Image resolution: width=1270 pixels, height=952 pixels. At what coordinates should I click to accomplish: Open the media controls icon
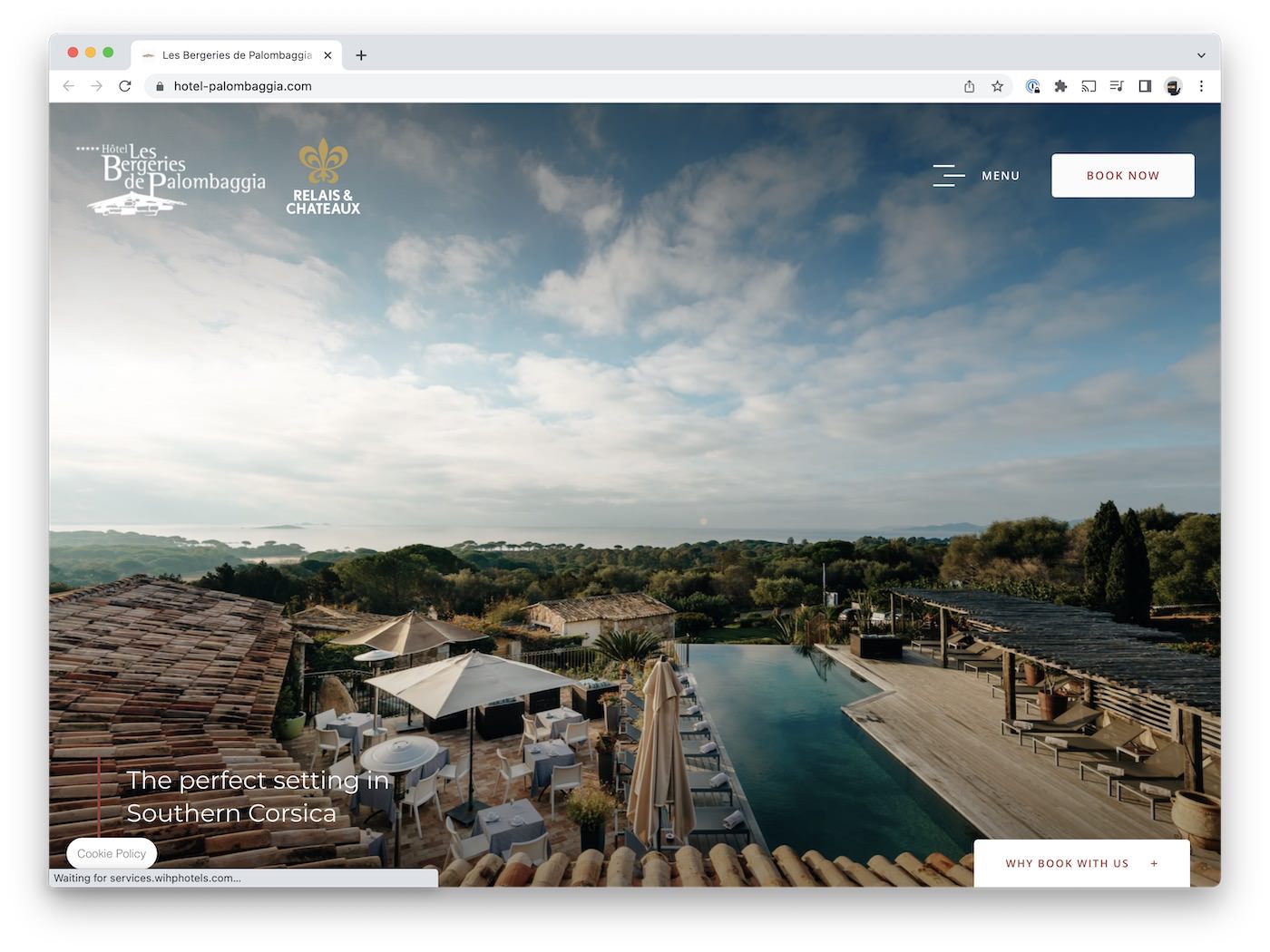pos(1117,86)
